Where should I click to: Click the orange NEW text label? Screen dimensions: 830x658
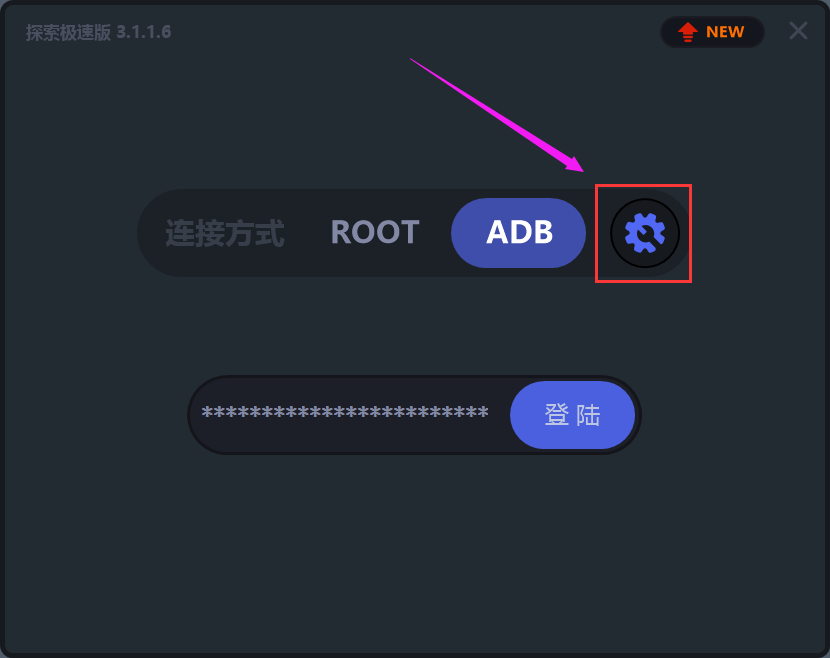point(725,32)
